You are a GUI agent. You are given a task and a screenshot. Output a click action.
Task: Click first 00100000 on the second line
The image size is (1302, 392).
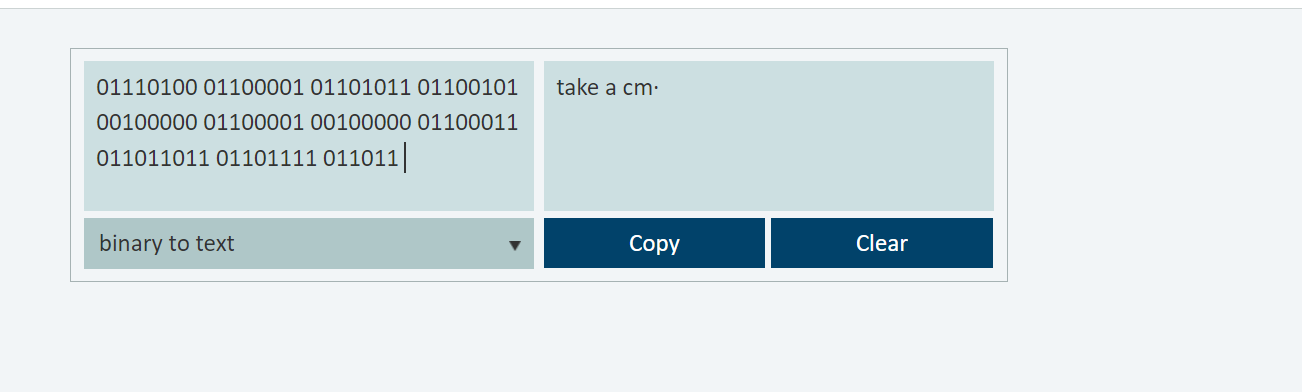coord(147,123)
